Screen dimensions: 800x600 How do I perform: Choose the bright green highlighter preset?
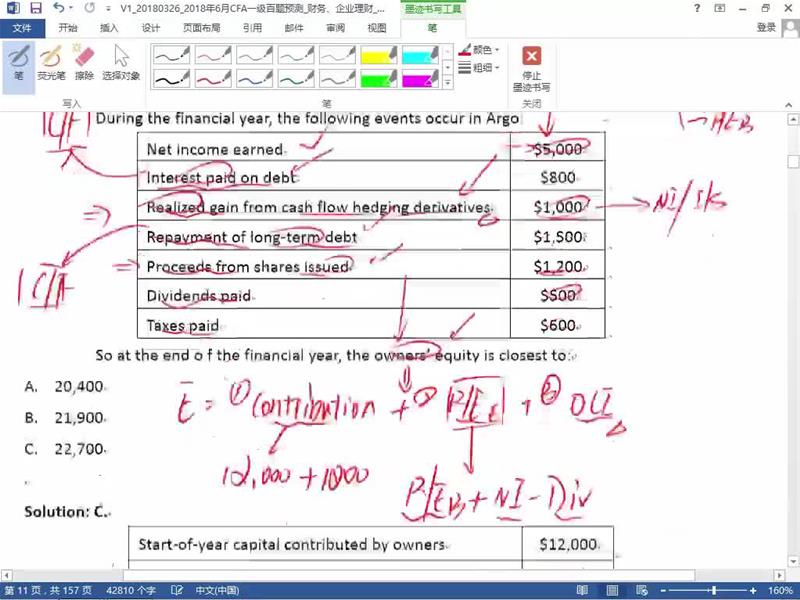click(x=379, y=78)
